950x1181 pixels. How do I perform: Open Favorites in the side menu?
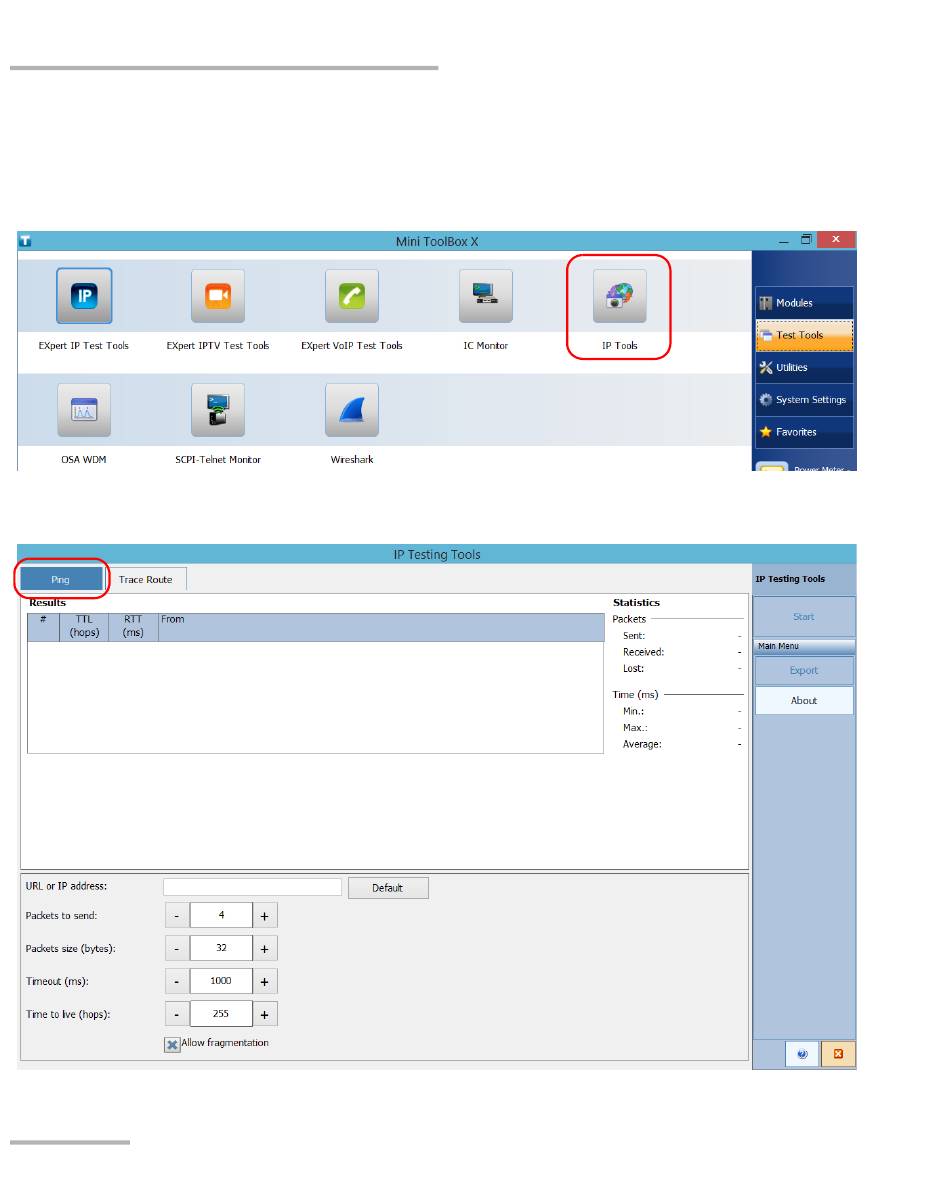804,432
